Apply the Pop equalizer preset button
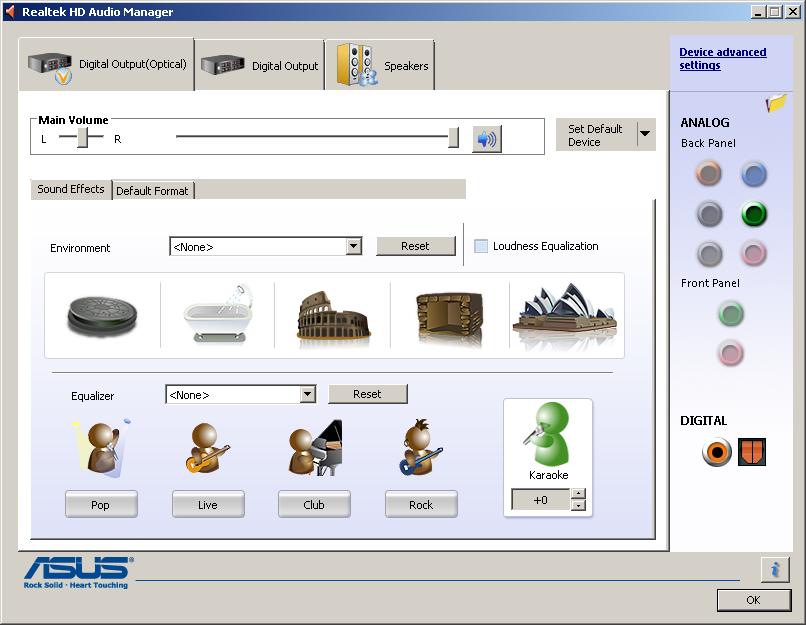 [101, 504]
